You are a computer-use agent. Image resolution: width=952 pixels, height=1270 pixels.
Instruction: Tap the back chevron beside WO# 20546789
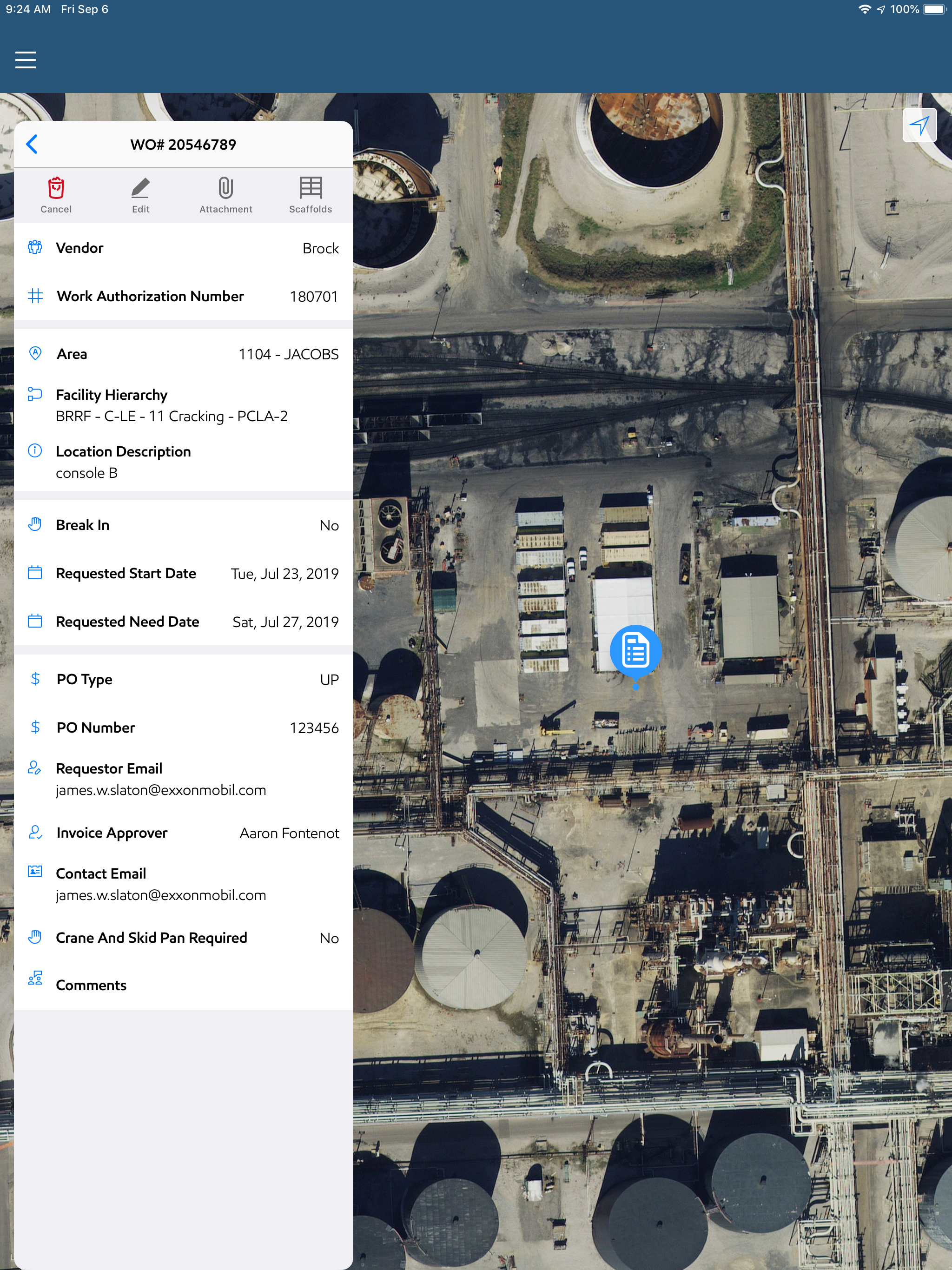coord(33,144)
